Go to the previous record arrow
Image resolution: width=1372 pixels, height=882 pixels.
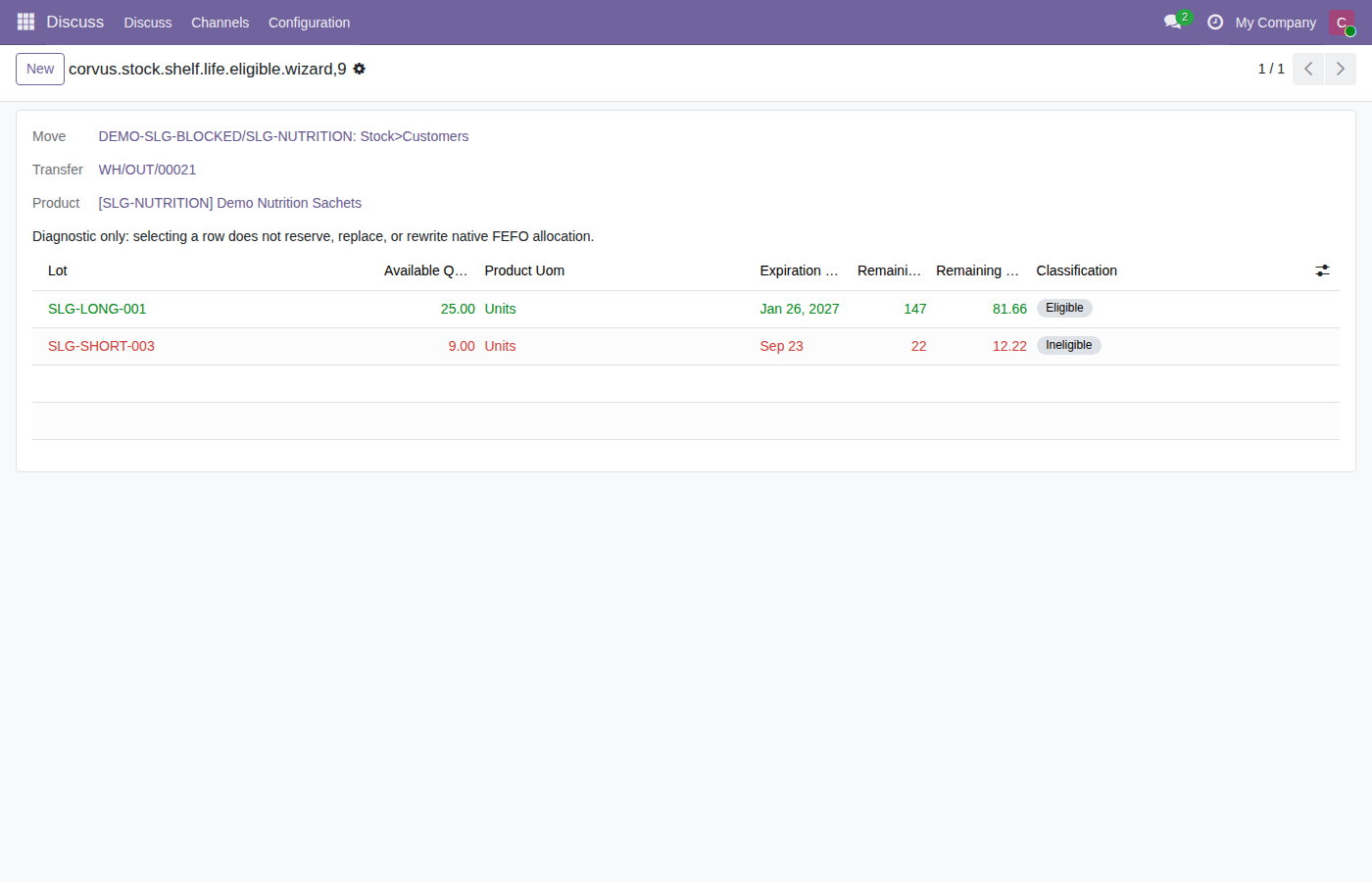click(1308, 69)
